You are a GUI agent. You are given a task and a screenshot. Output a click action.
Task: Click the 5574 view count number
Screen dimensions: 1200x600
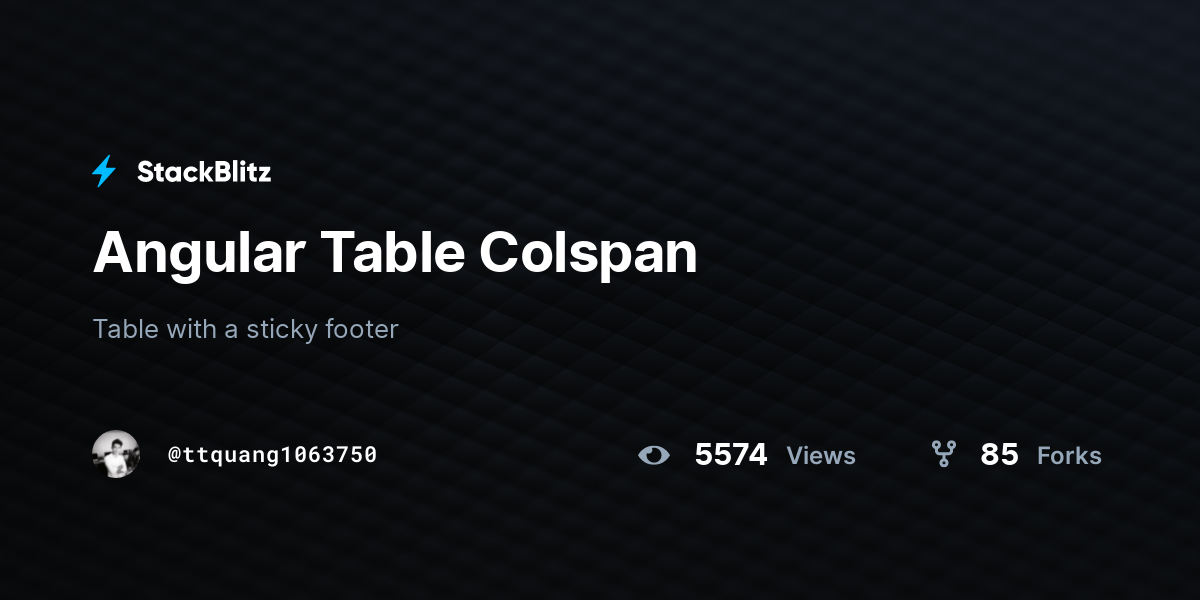click(x=731, y=455)
